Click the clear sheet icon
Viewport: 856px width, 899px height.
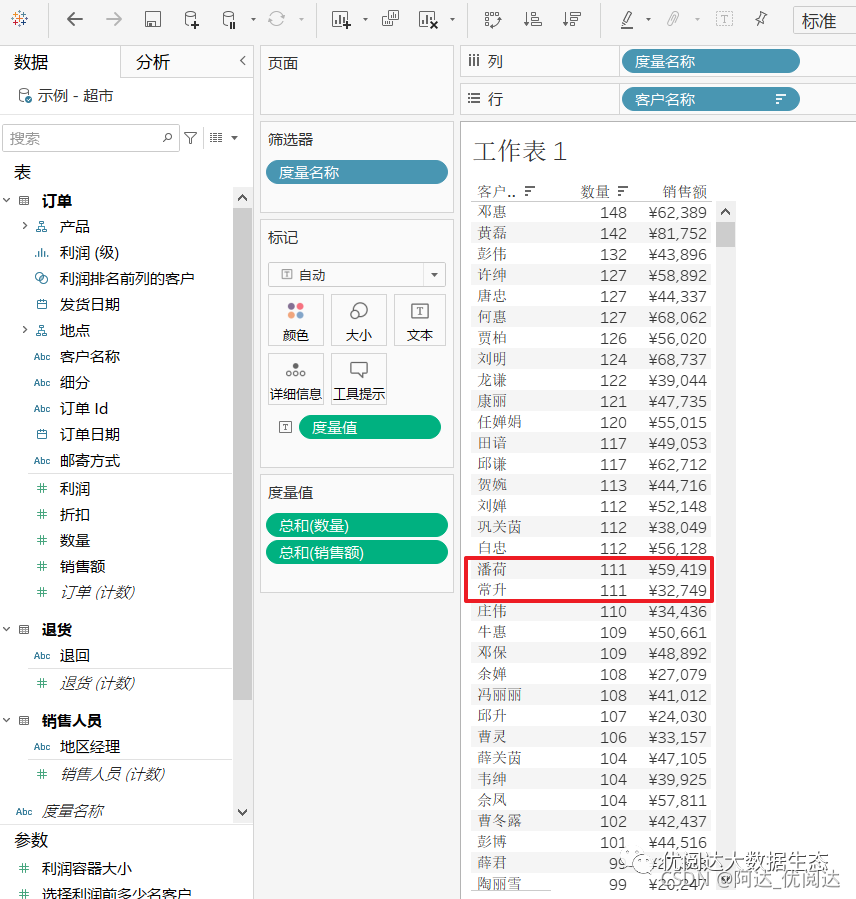pyautogui.click(x=428, y=19)
